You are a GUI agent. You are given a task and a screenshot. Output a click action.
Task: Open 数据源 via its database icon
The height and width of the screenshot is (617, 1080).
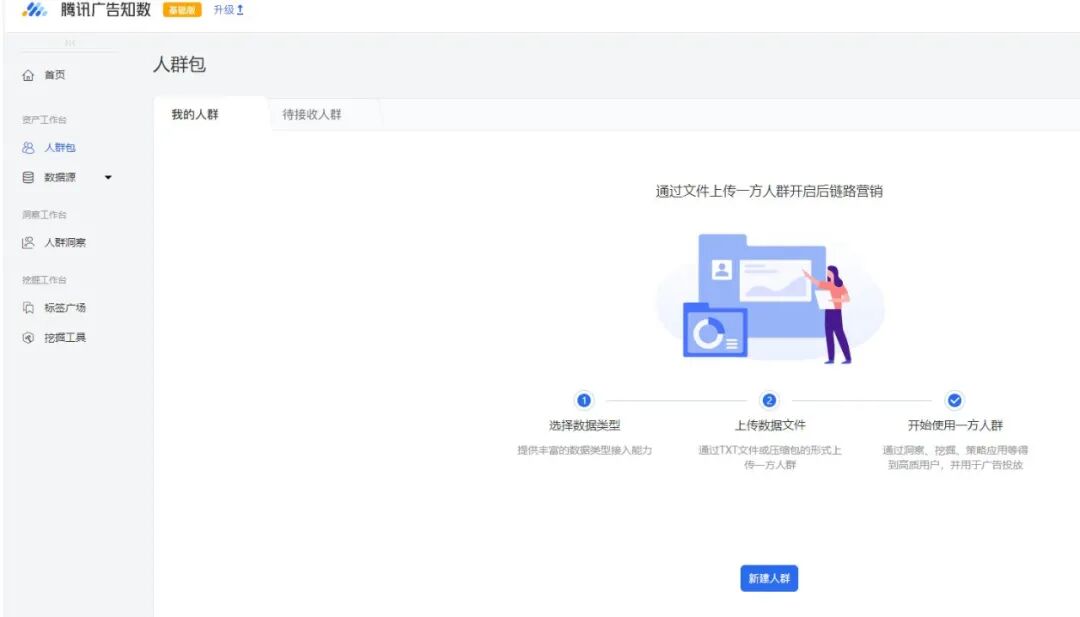point(28,177)
